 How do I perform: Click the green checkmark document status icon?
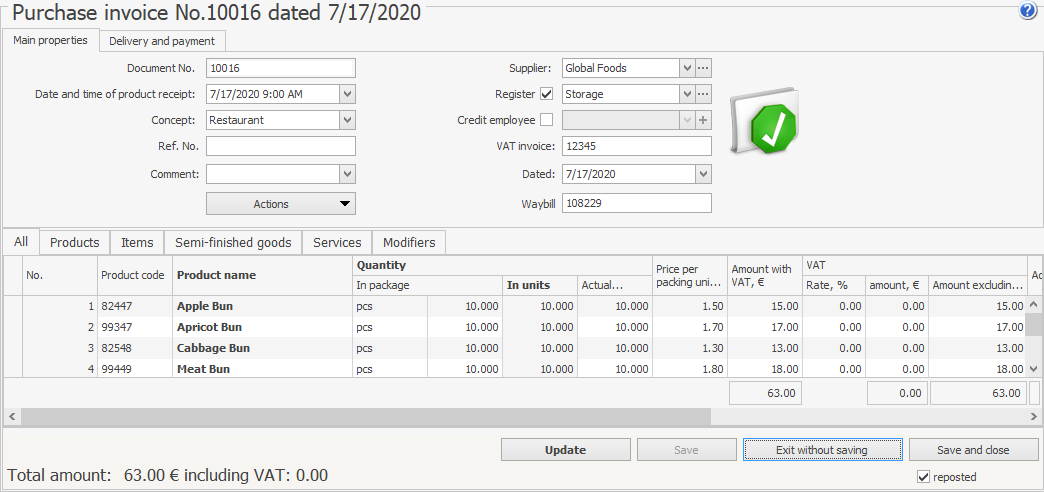click(x=766, y=122)
